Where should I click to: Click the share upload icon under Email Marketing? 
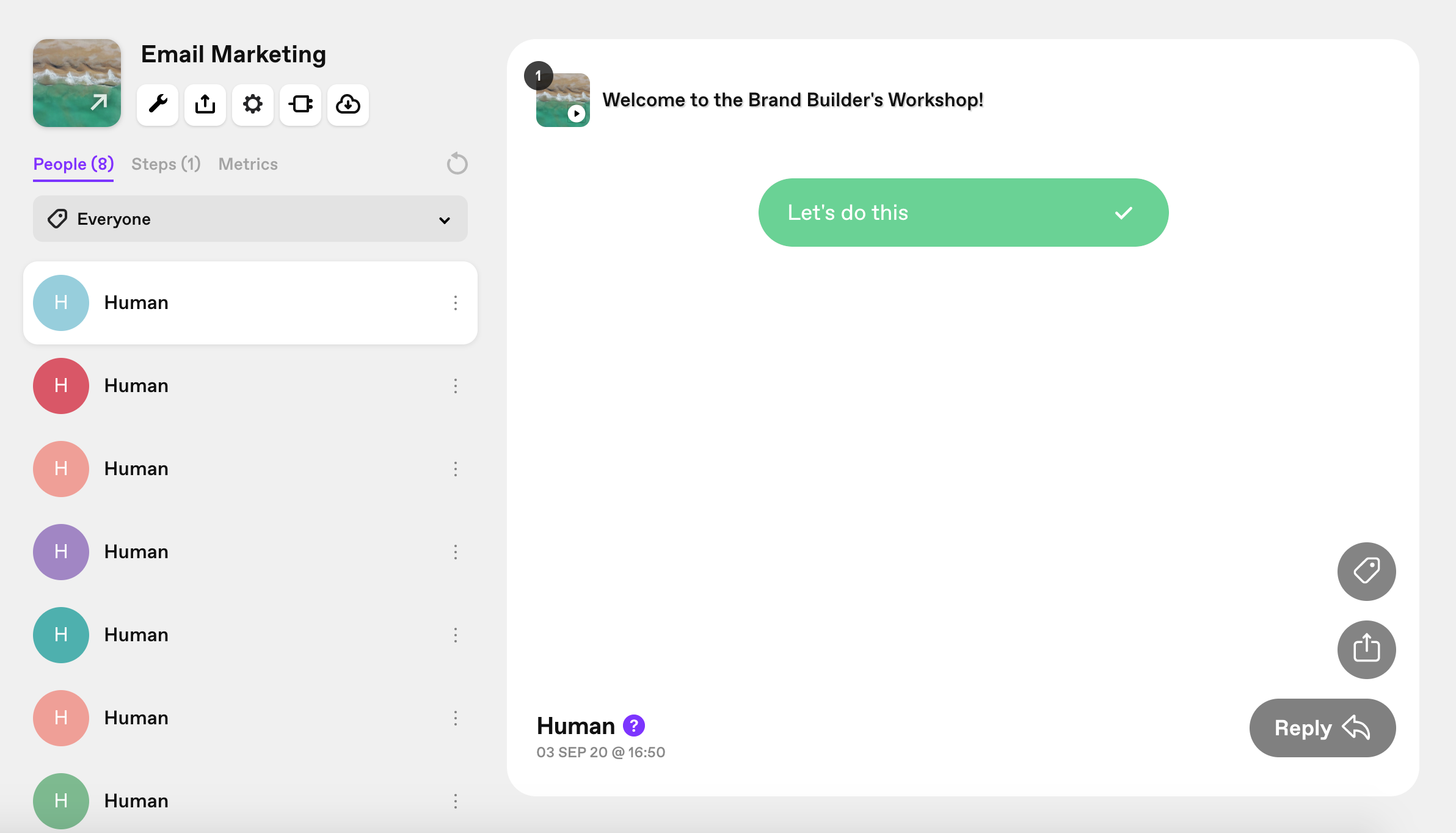[205, 104]
